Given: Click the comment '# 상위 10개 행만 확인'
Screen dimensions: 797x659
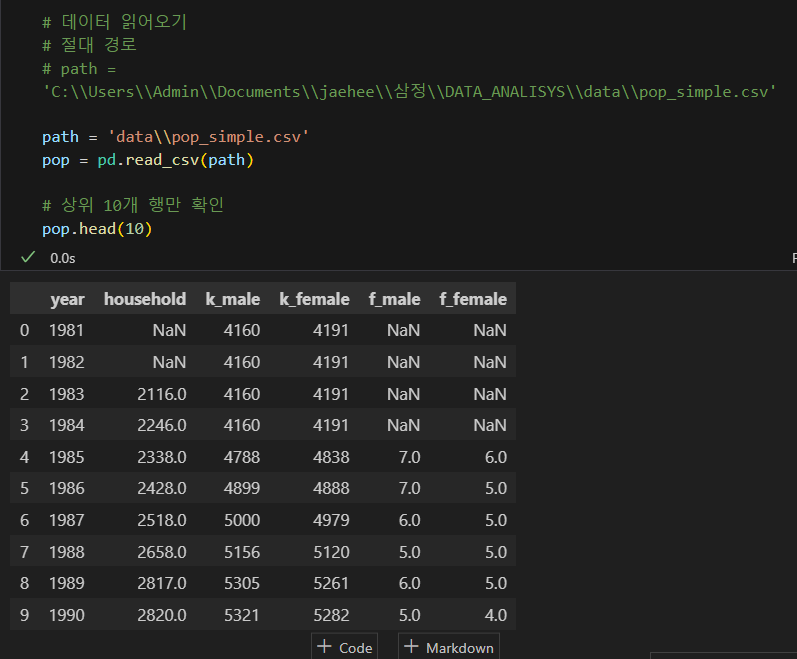Looking at the screenshot, I should [x=133, y=205].
